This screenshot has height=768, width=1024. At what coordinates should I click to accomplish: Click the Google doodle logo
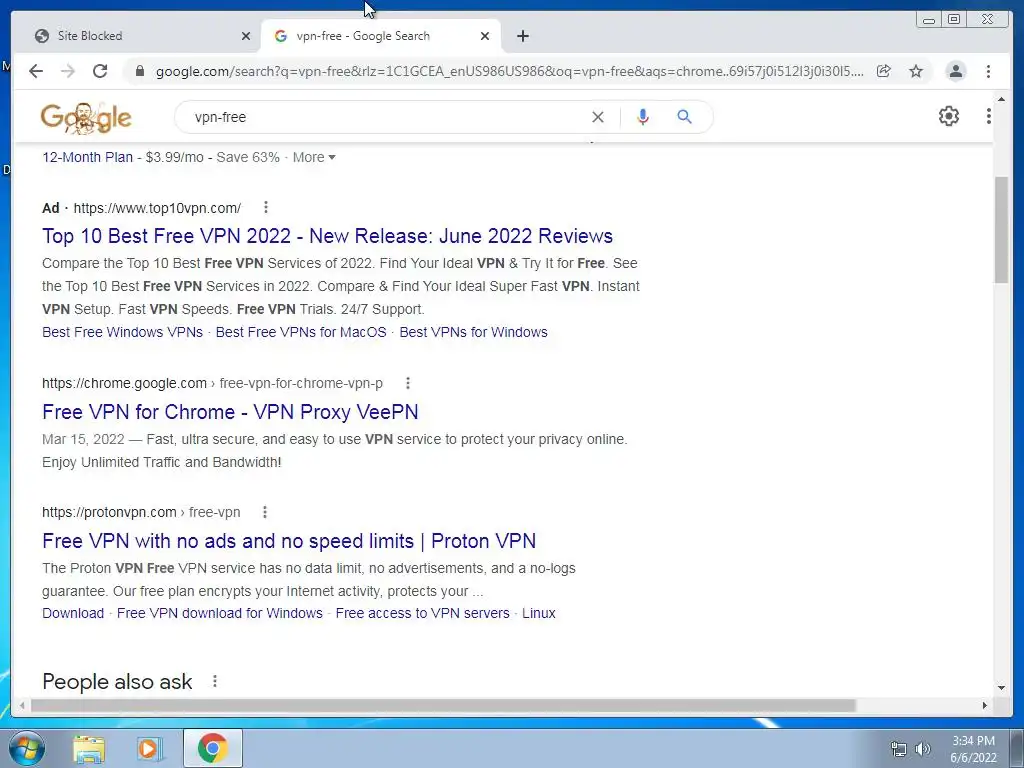(x=86, y=118)
